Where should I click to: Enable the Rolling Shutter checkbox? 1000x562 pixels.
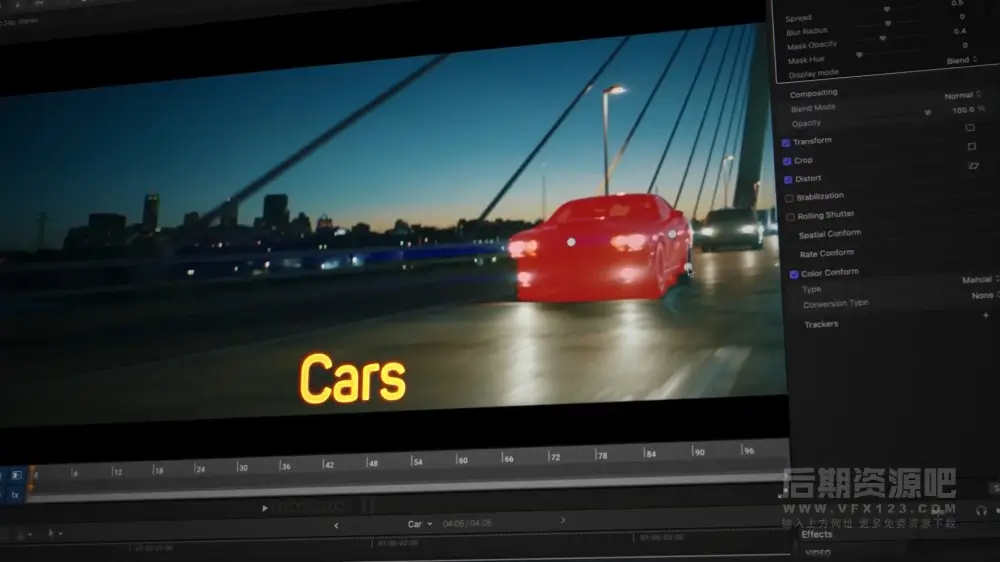click(x=790, y=216)
